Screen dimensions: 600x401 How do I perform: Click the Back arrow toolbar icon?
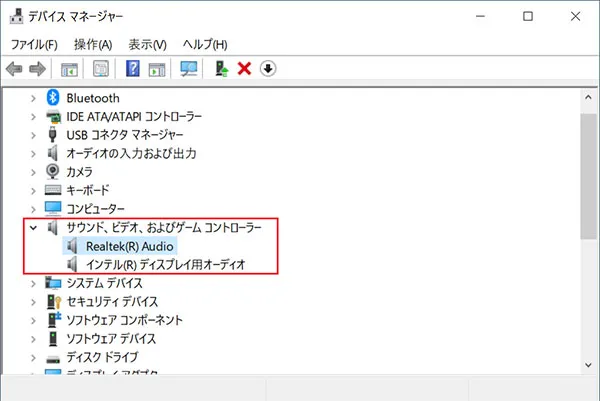14,69
